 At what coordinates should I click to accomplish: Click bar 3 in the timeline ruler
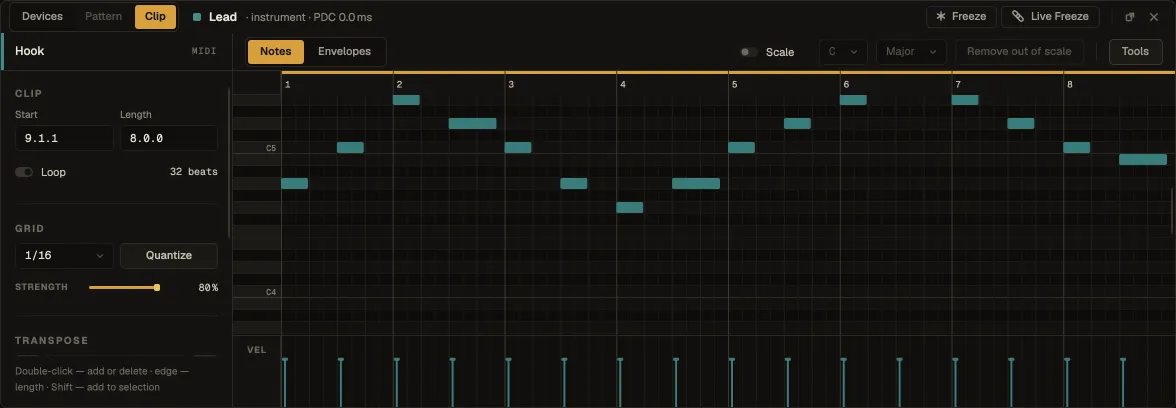(511, 85)
